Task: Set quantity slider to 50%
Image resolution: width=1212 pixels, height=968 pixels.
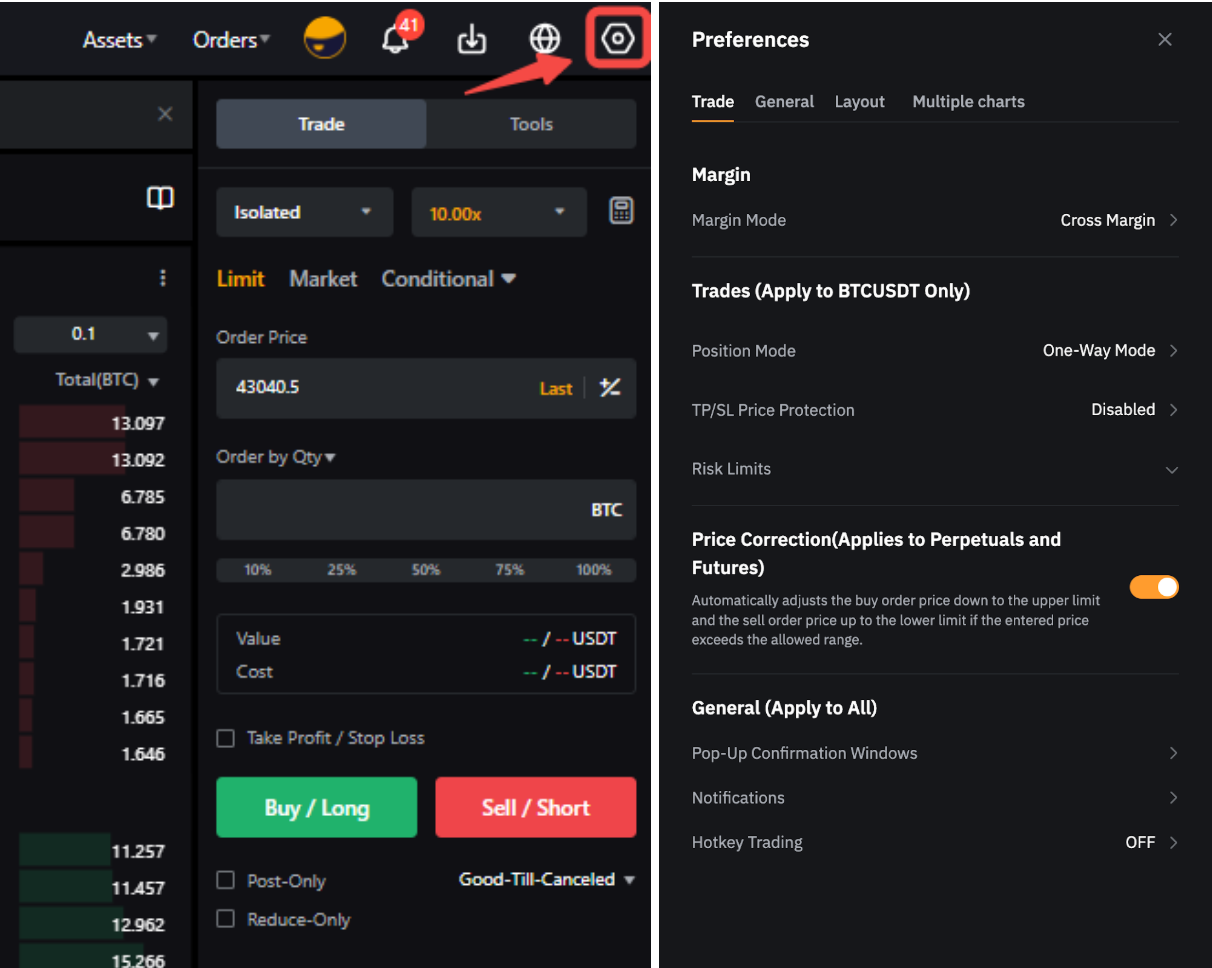Action: (x=426, y=570)
